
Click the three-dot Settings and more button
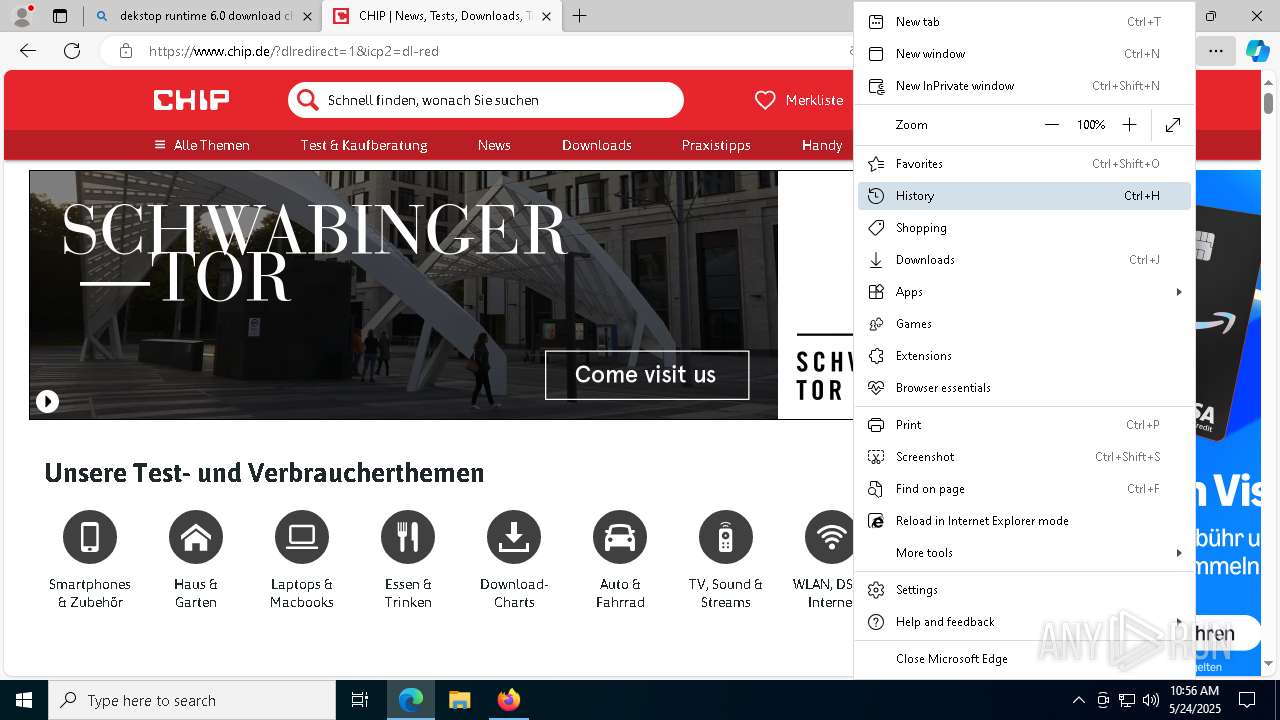[1215, 51]
